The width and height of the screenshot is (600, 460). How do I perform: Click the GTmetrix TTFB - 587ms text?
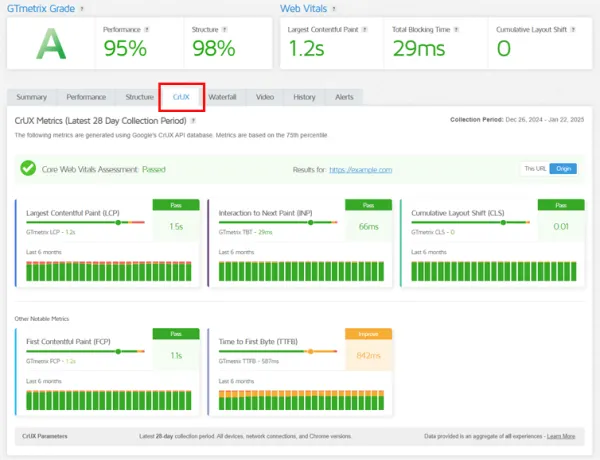click(249, 361)
